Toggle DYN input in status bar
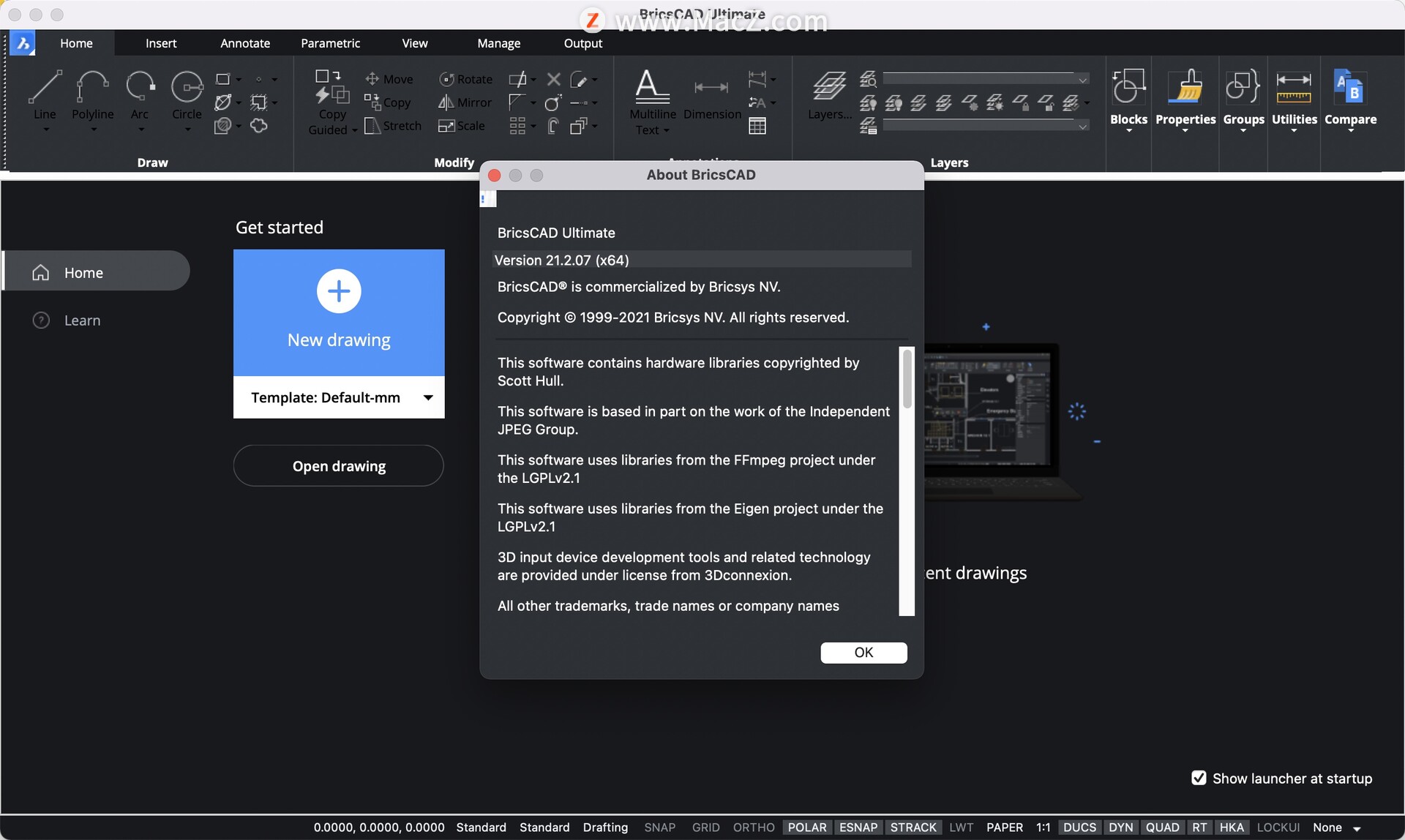 point(1120,827)
